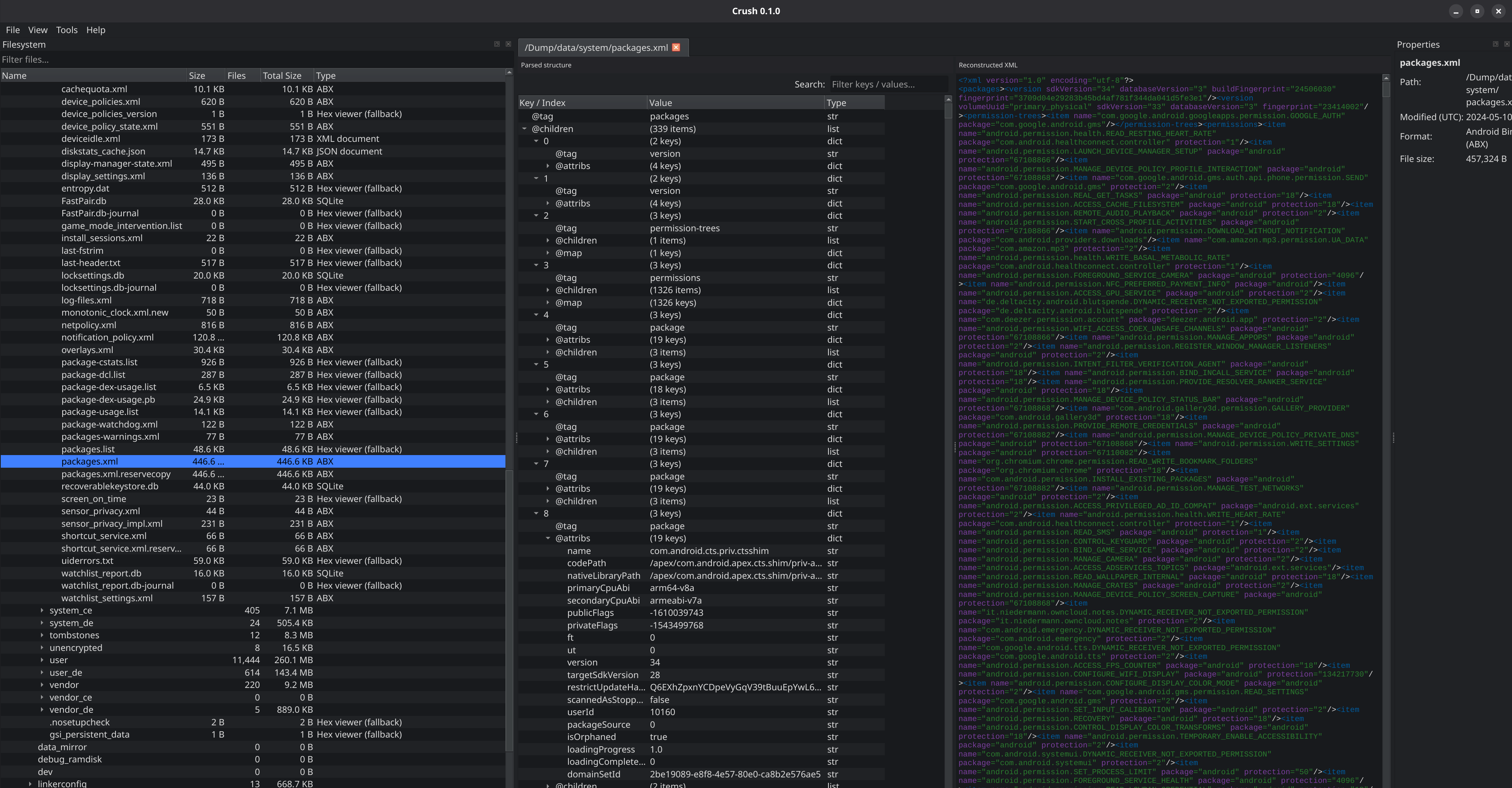The height and width of the screenshot is (788, 1512).
Task: Close the packages.xml tab with red X
Action: [x=676, y=48]
